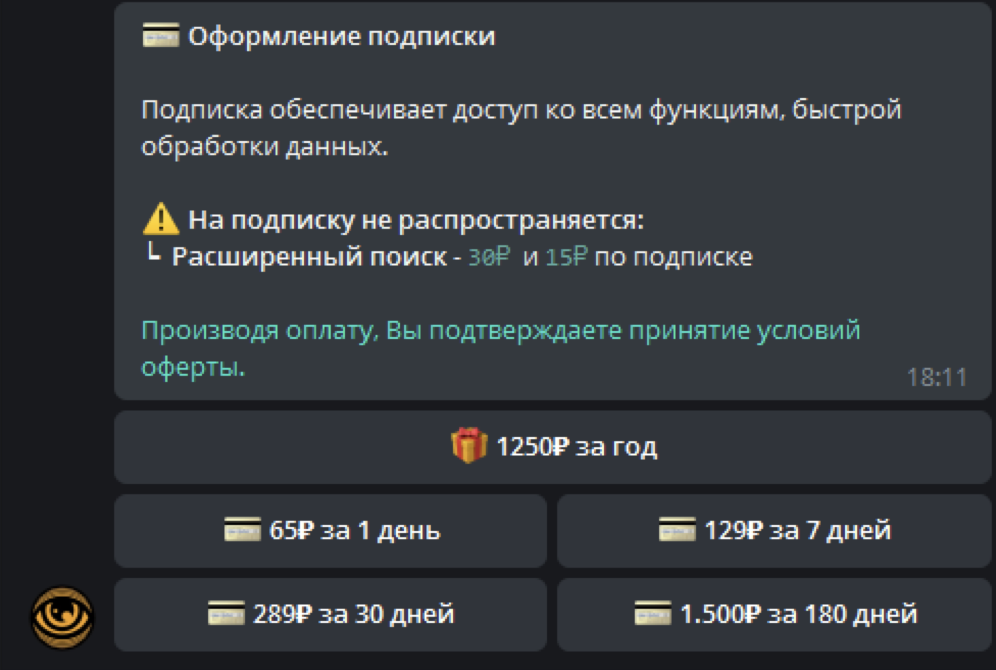Click the card icon on 180 days button
Screen dimensions: 996x670
[x=653, y=613]
